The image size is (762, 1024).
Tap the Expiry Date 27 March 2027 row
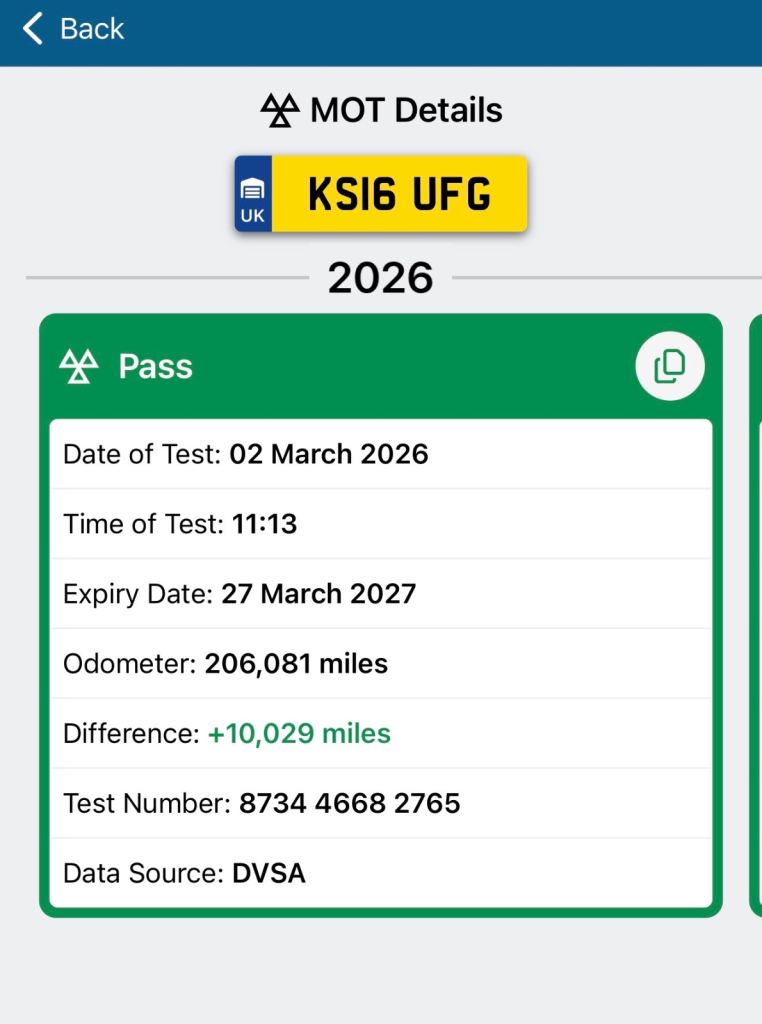pos(380,594)
